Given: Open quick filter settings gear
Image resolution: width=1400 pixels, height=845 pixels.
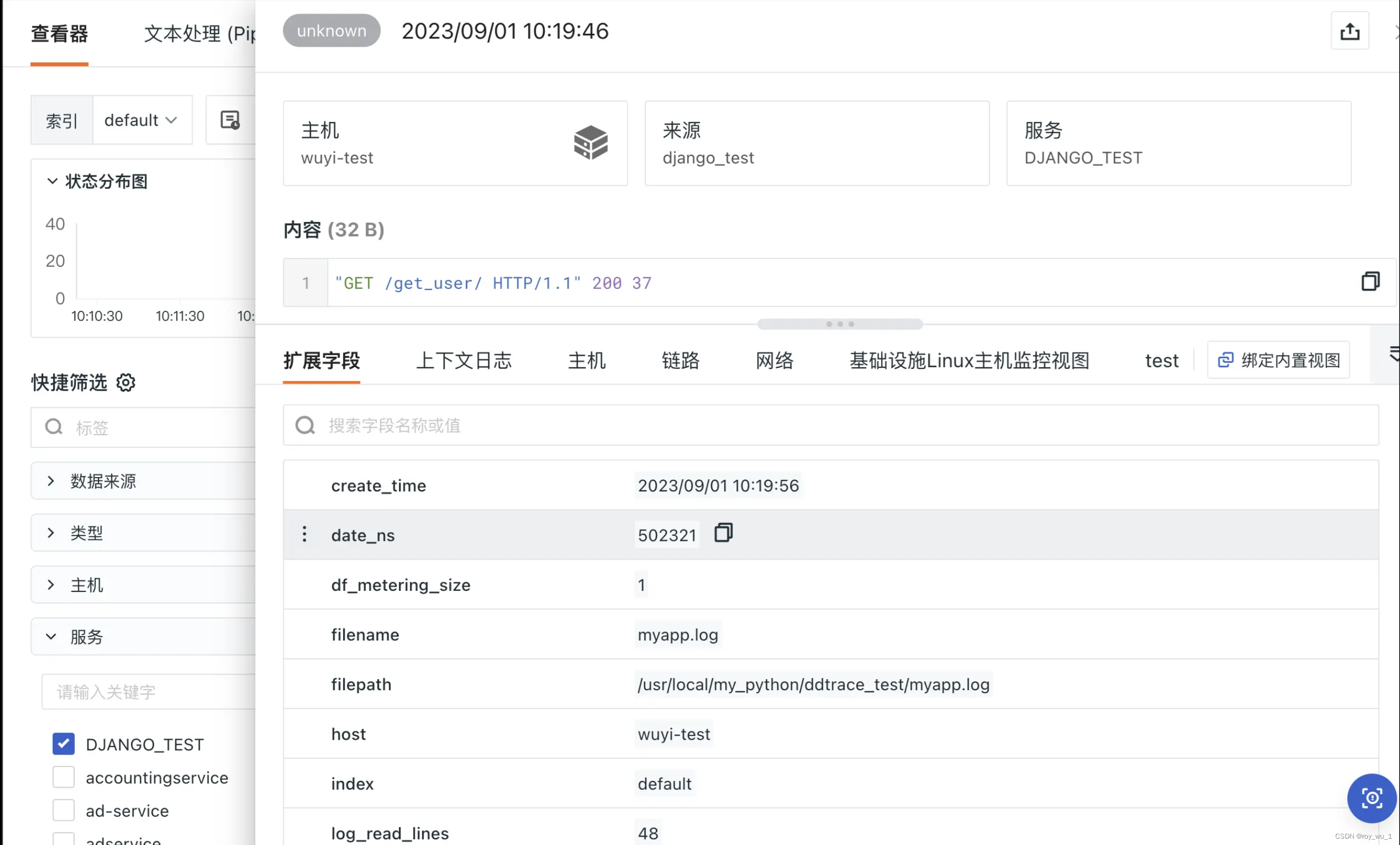Looking at the screenshot, I should 125,382.
